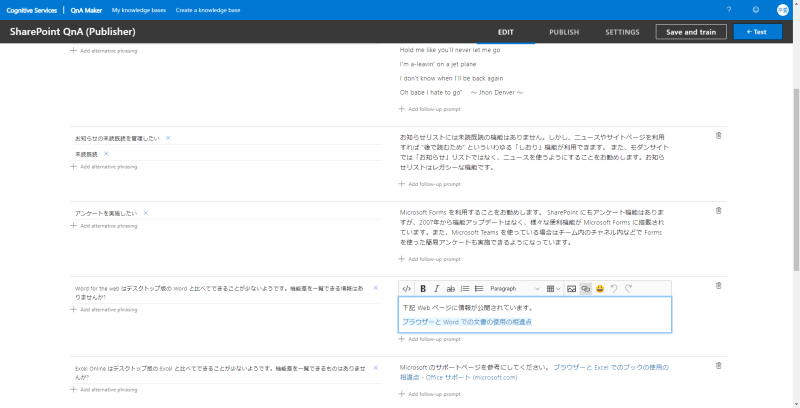Screen dimensions: 800x408
Task: Open user account avatar
Action: pos(782,10)
